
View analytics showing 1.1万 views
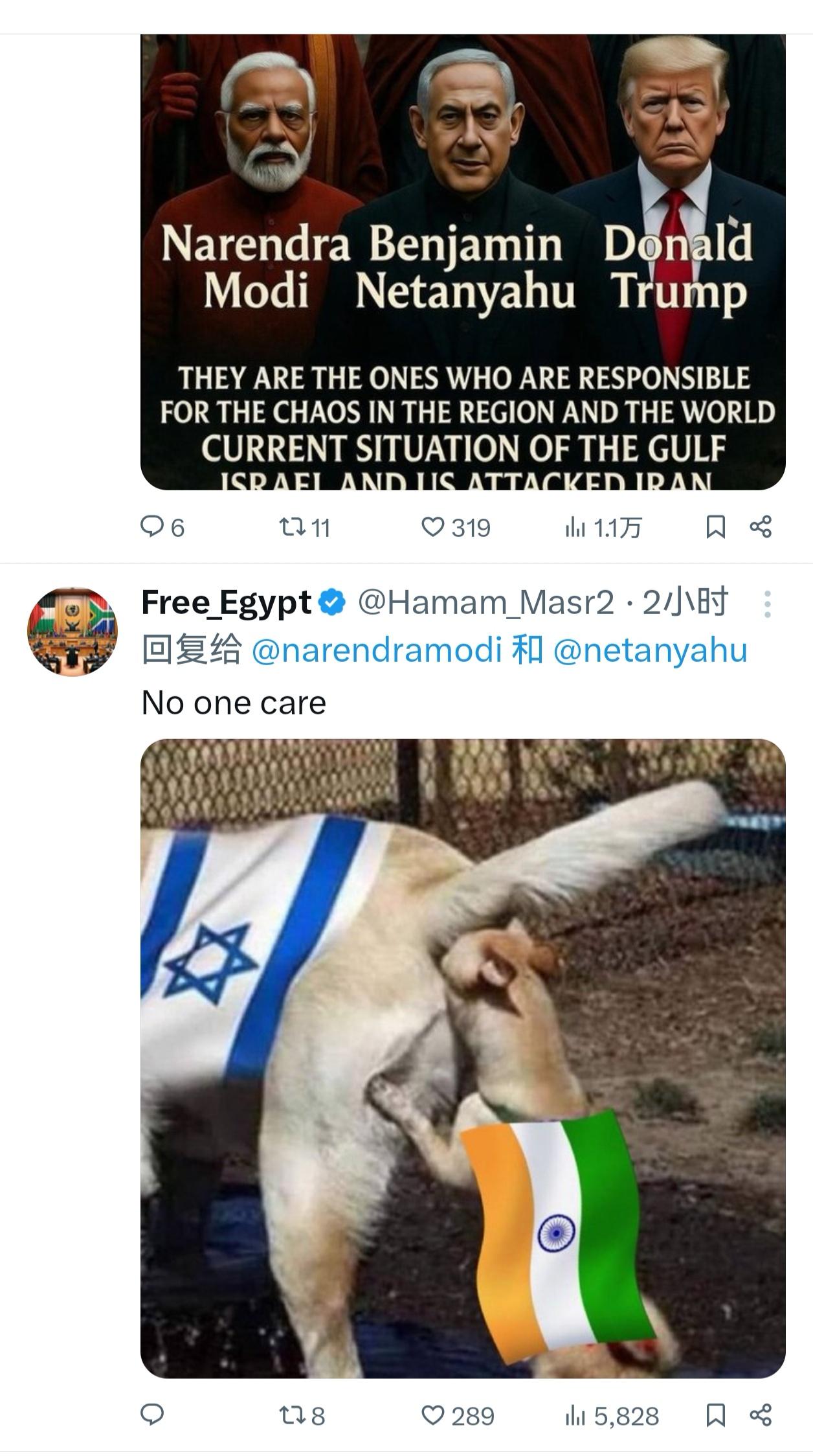pyautogui.click(x=603, y=527)
